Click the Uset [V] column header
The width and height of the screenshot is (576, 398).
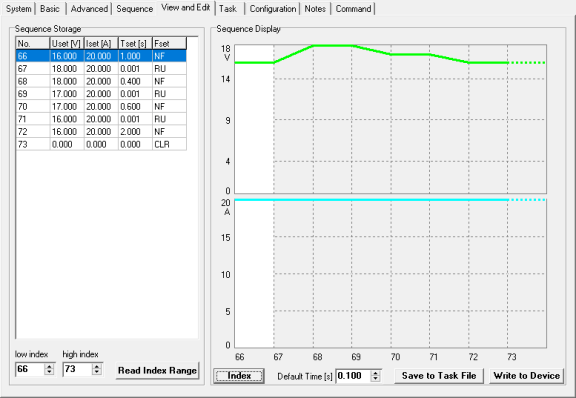click(66, 43)
